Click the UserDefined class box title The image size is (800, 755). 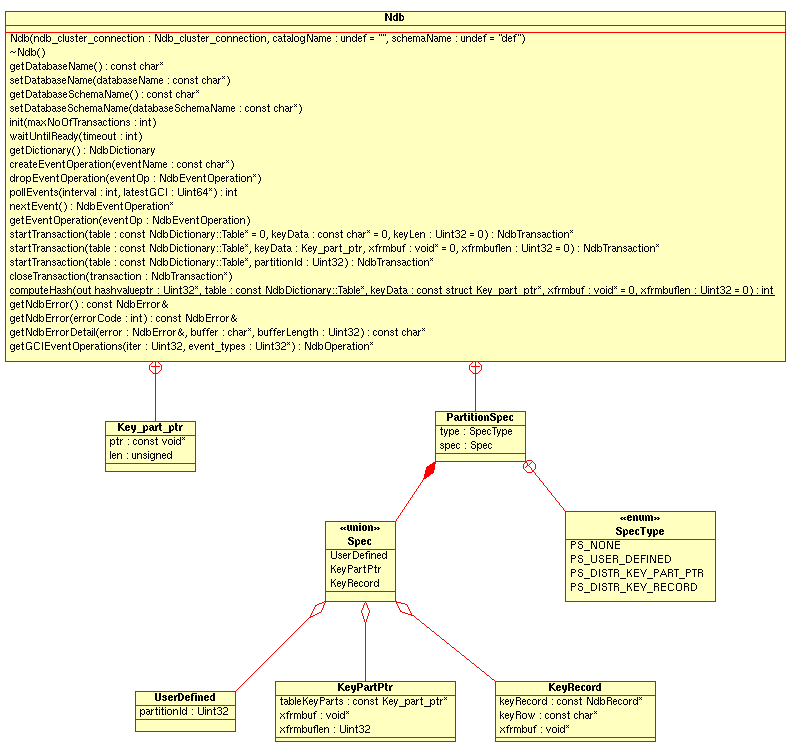[x=185, y=697]
